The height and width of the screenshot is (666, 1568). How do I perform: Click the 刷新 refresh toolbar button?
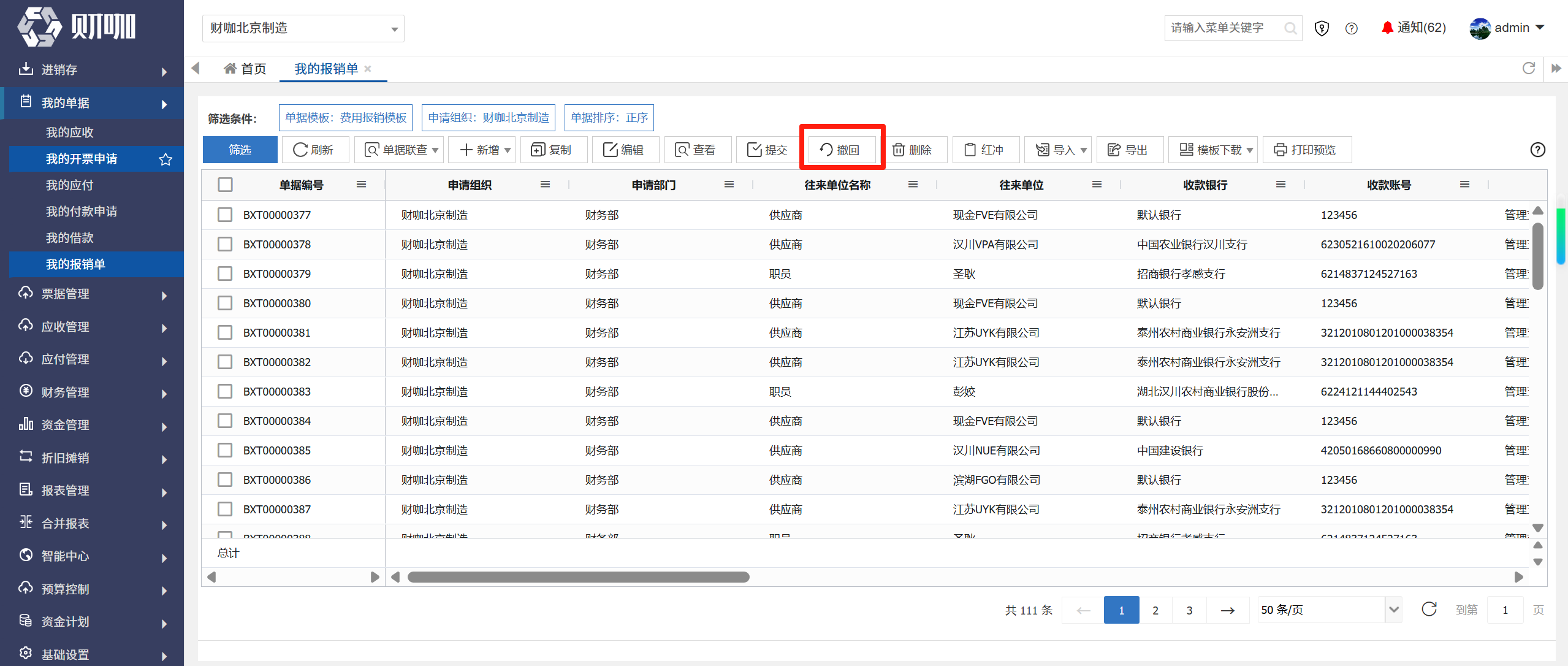[314, 150]
